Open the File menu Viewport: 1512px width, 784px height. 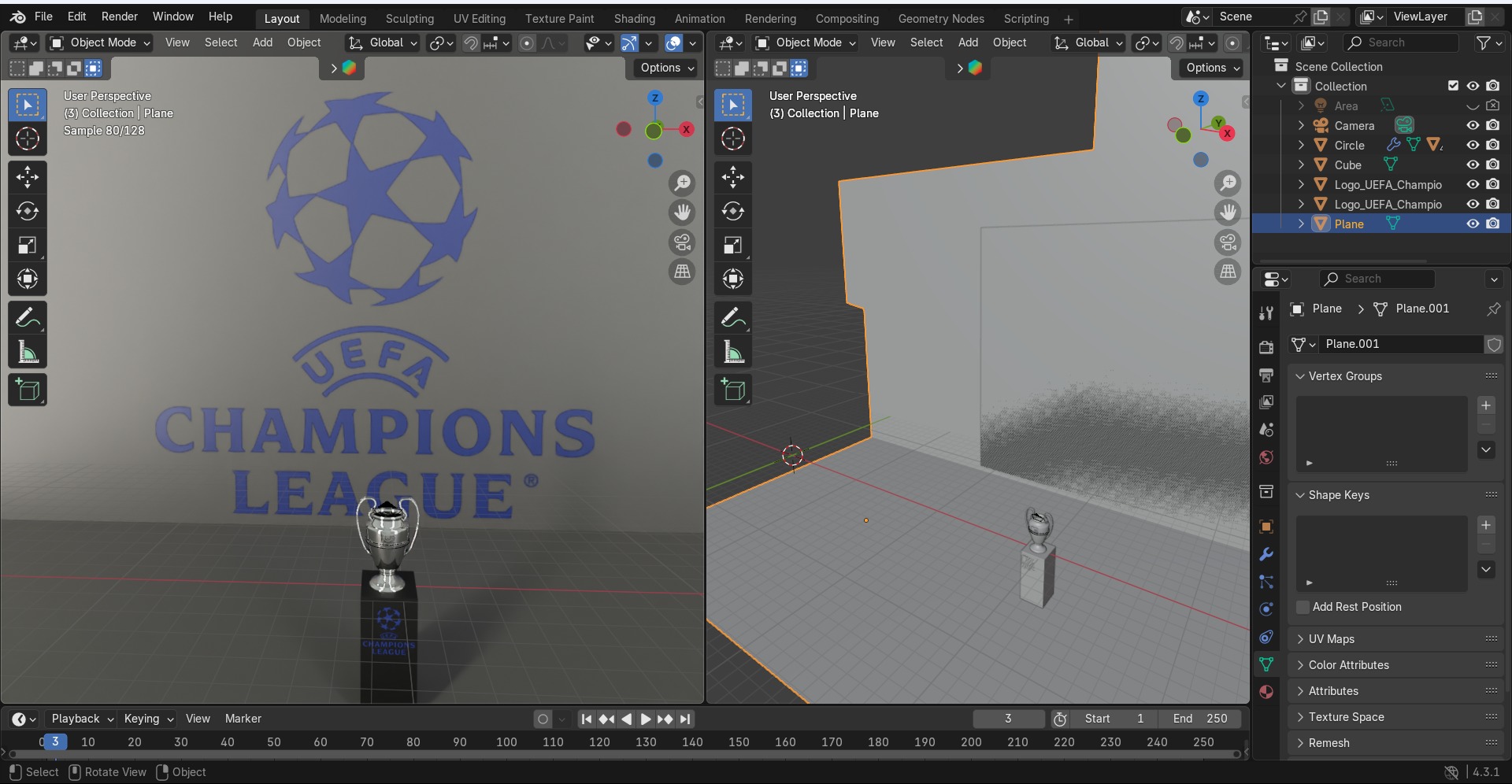(x=43, y=17)
